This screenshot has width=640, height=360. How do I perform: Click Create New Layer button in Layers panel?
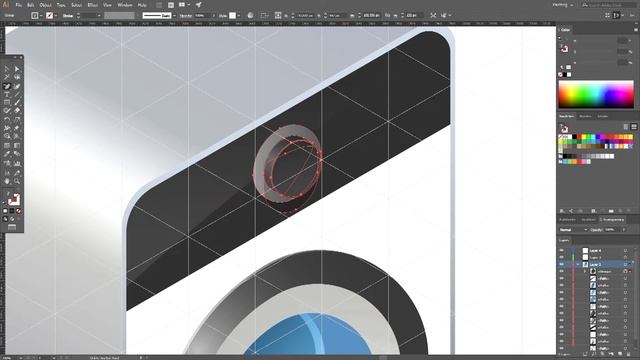tap(620, 354)
